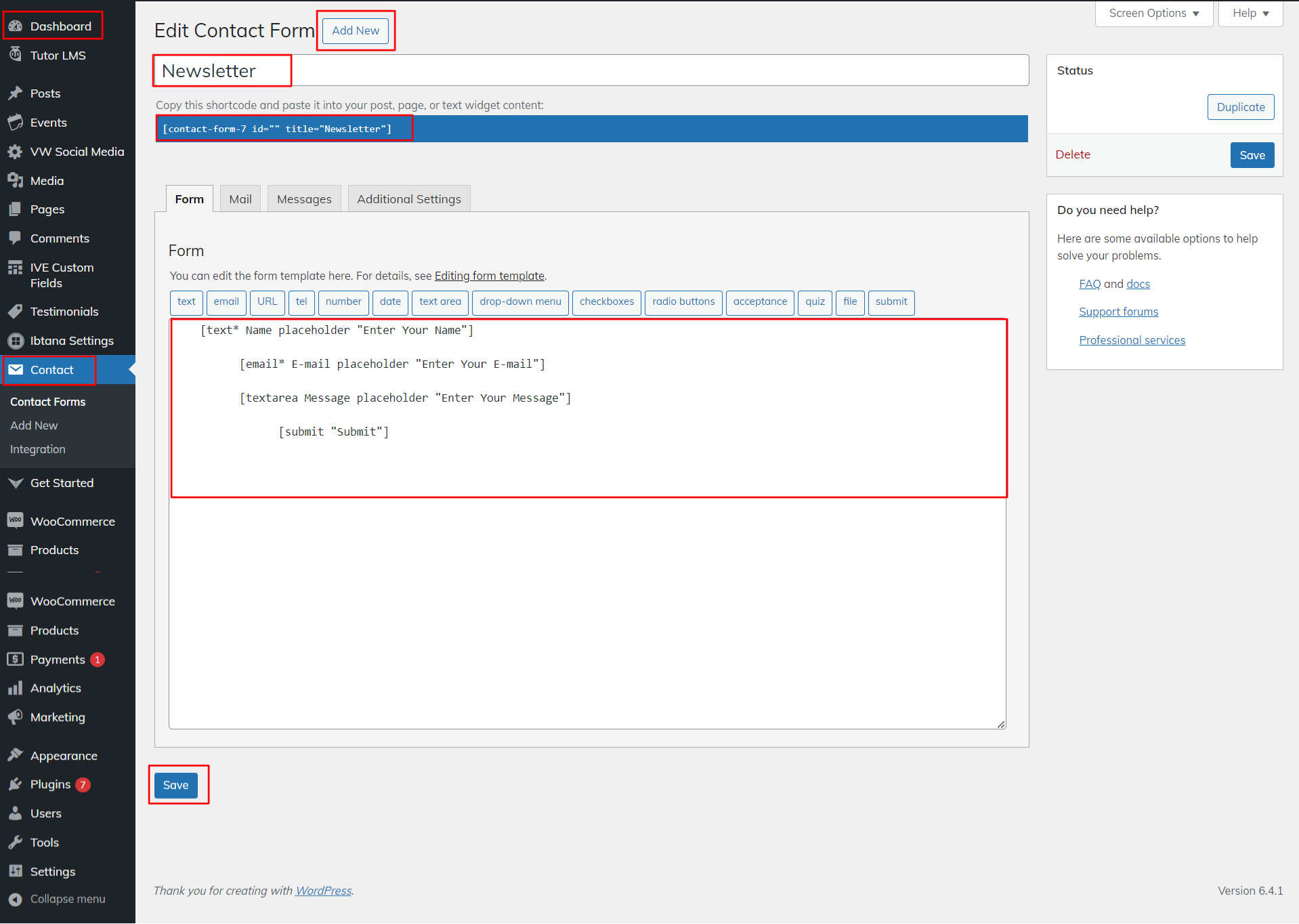The height and width of the screenshot is (924, 1299).
Task: Click the Delete link in Status
Action: pos(1072,154)
